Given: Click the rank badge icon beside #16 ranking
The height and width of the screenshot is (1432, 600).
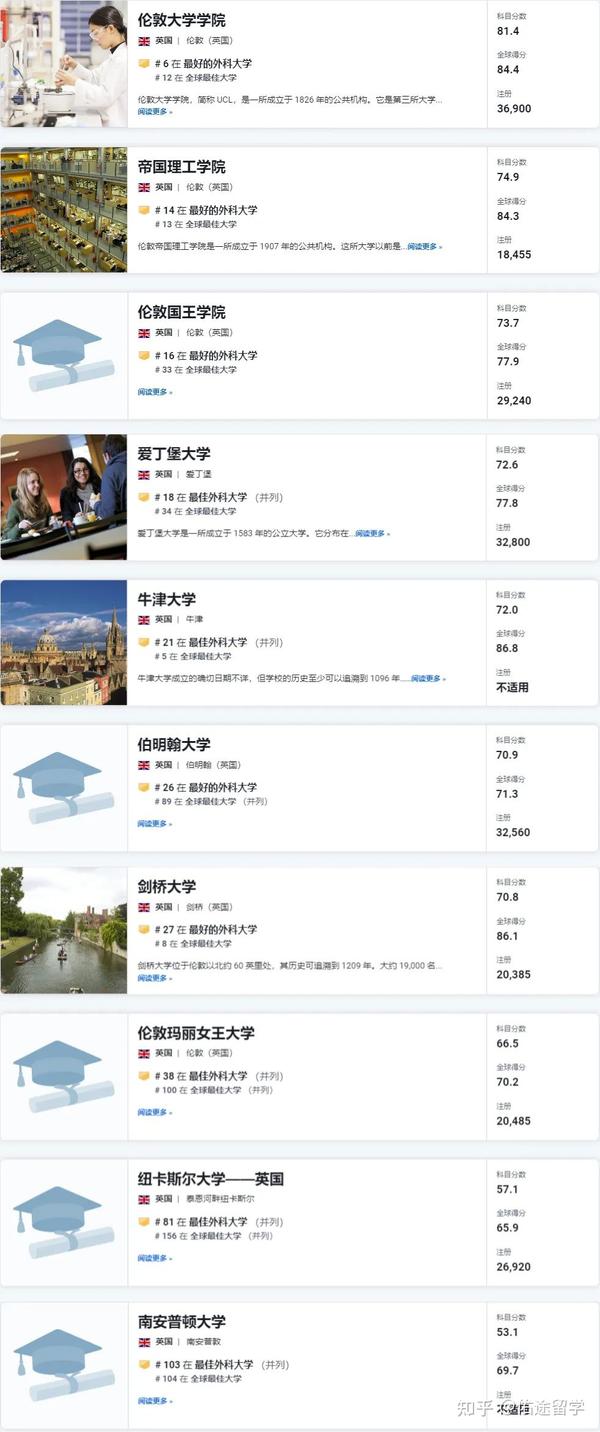Looking at the screenshot, I should pos(144,355).
